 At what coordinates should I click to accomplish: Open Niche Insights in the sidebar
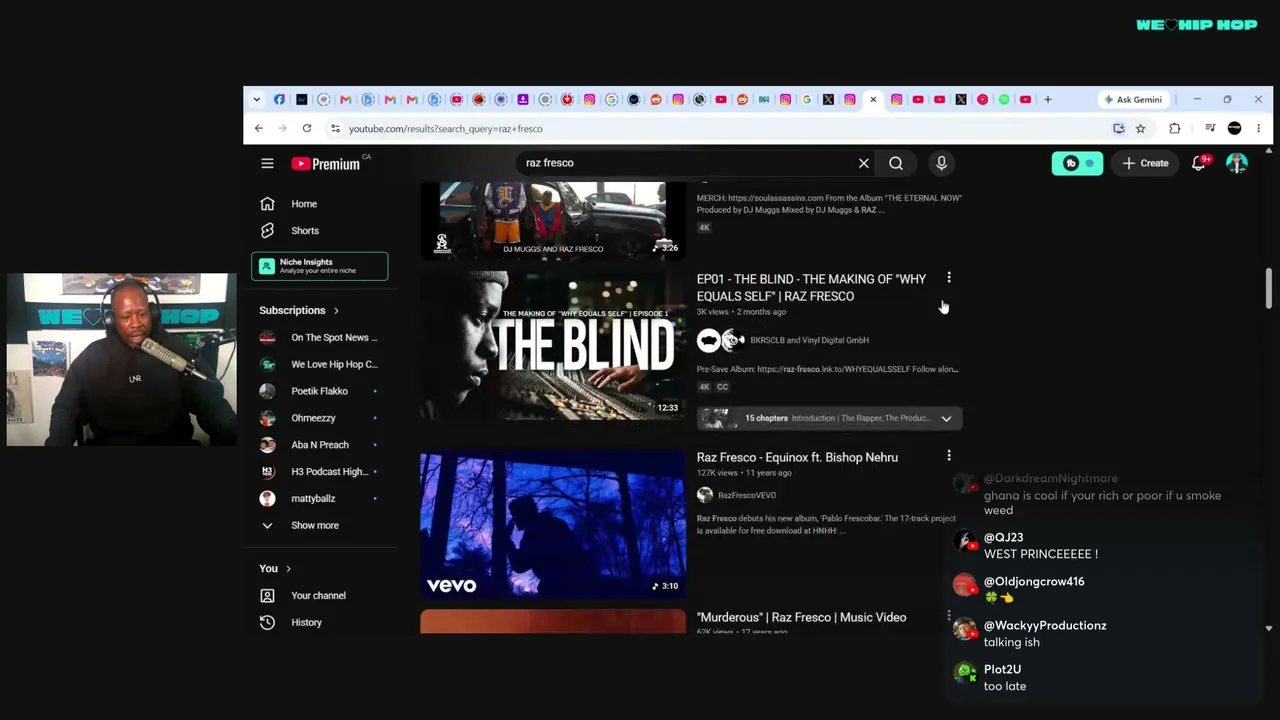point(320,266)
